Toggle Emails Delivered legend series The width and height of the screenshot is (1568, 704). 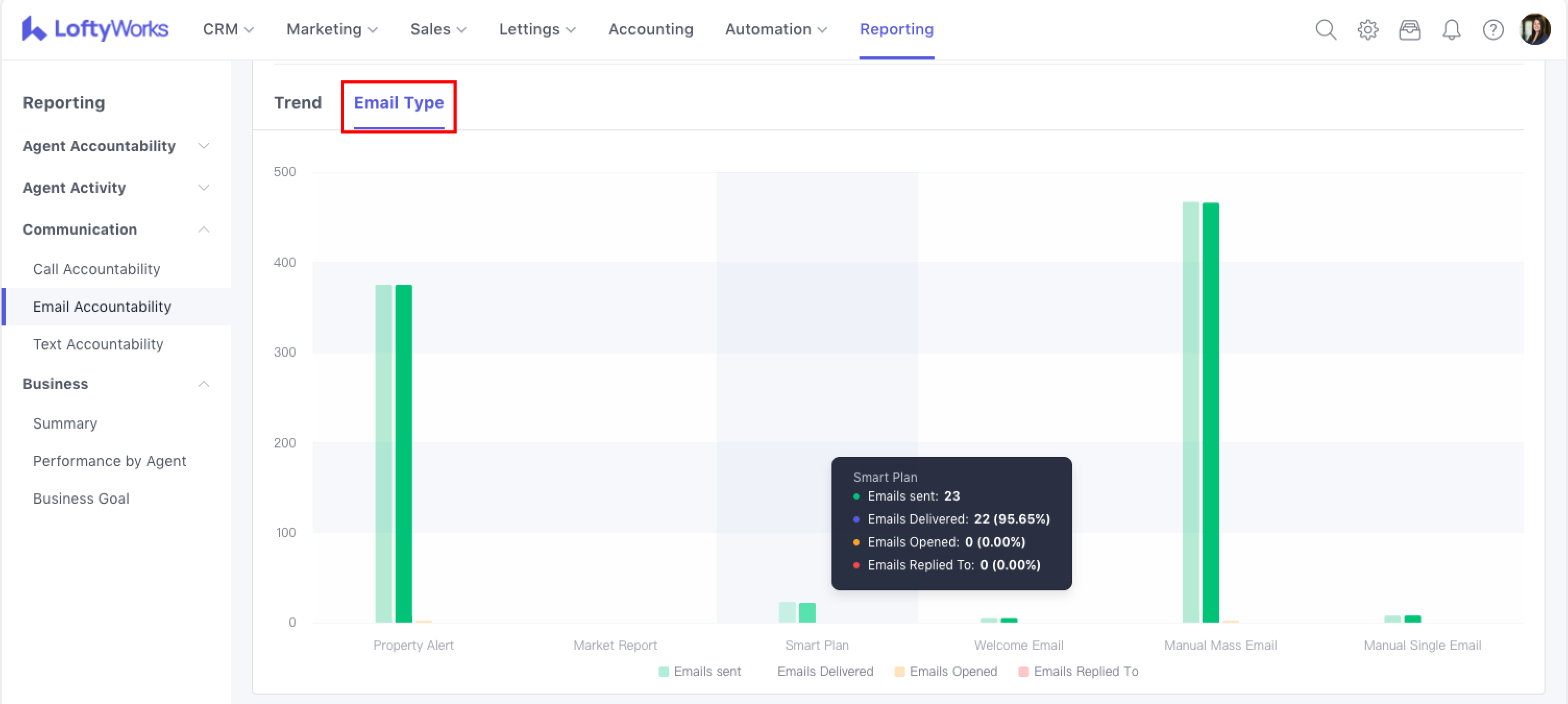point(824,671)
